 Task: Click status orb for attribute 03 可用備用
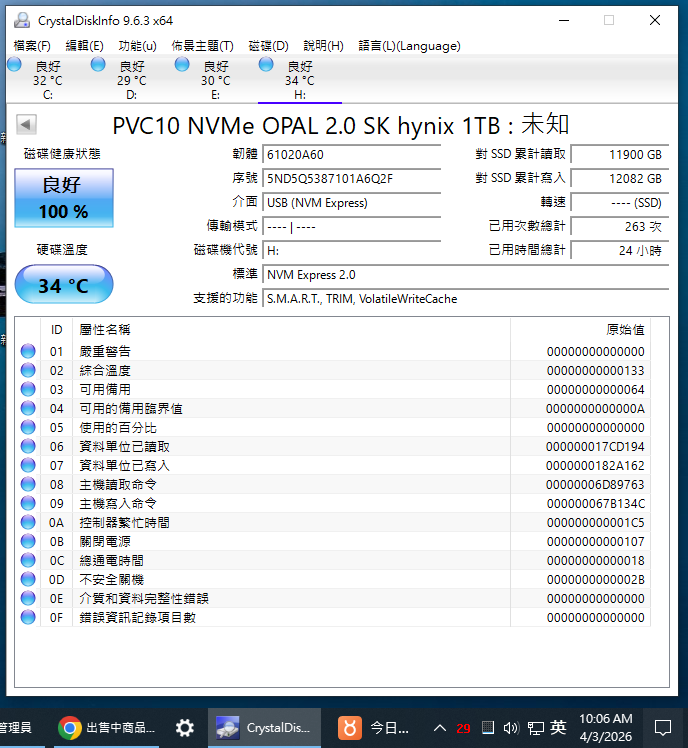[x=28, y=389]
